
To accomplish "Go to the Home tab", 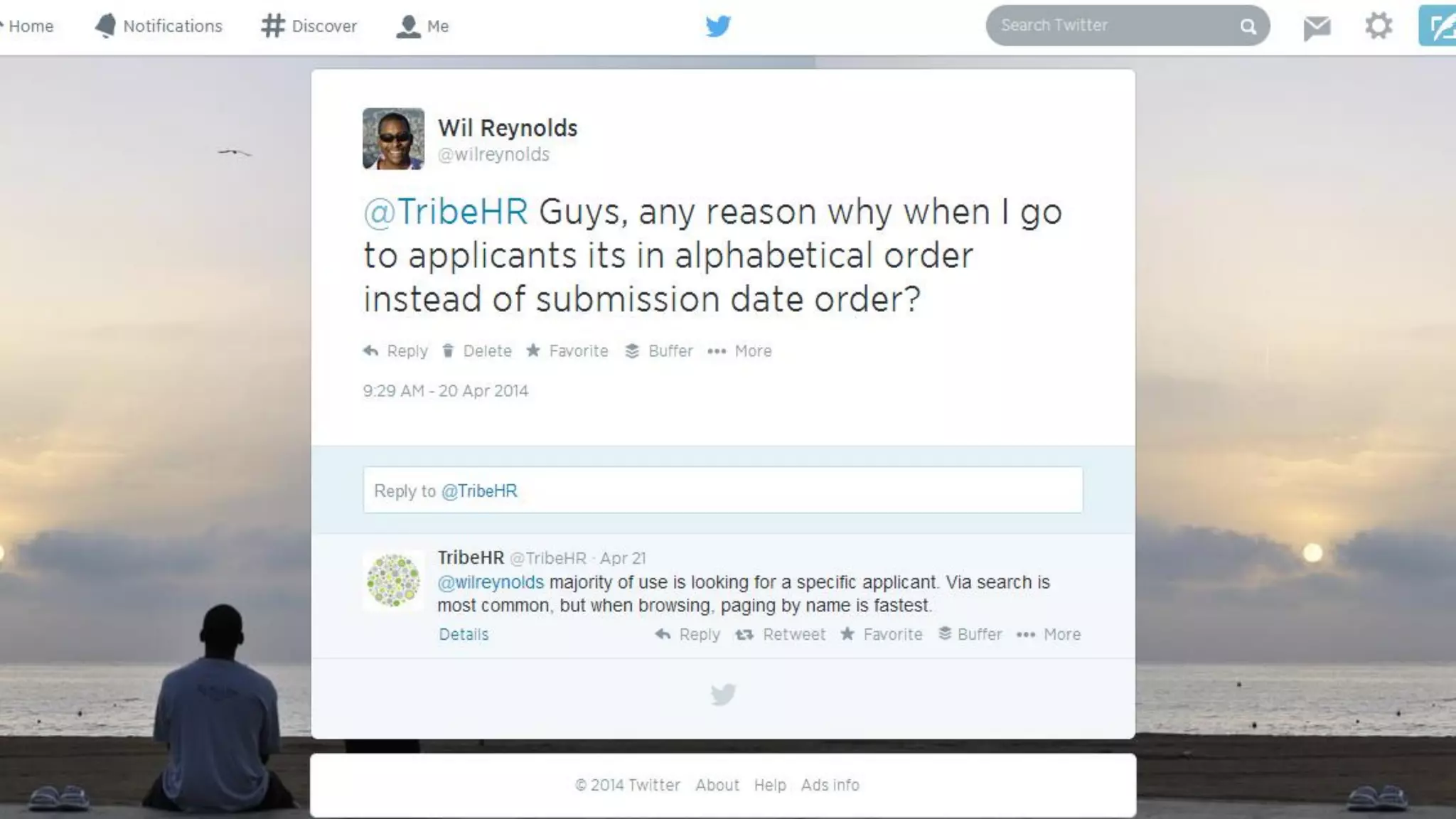I will coord(28,26).
